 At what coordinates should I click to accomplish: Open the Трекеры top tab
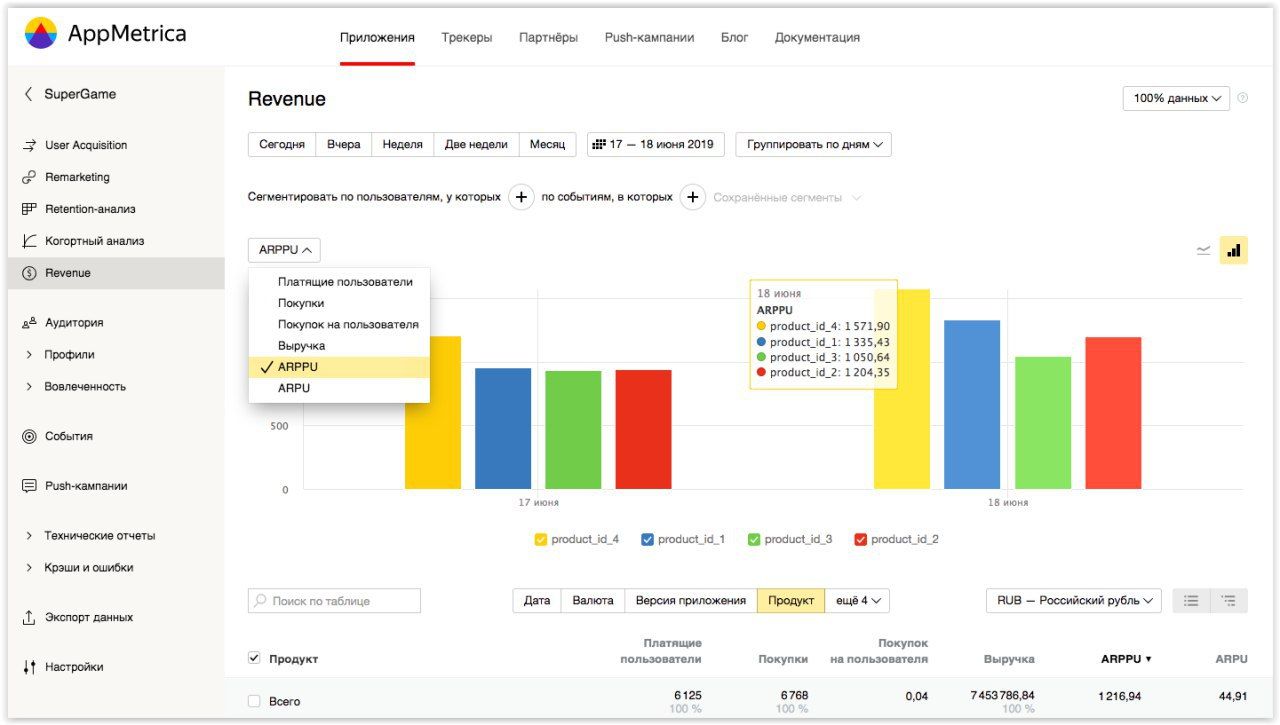[x=467, y=37]
